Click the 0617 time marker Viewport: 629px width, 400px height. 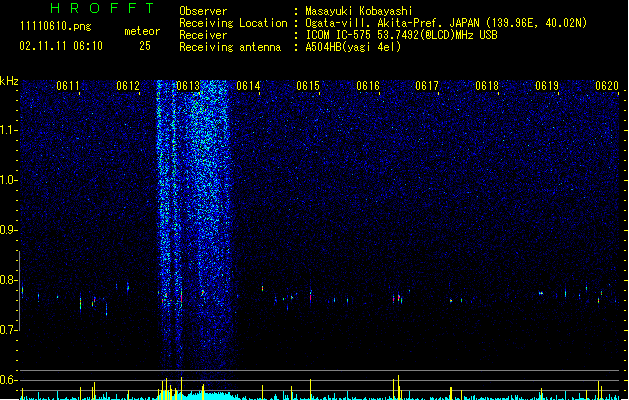click(427, 86)
